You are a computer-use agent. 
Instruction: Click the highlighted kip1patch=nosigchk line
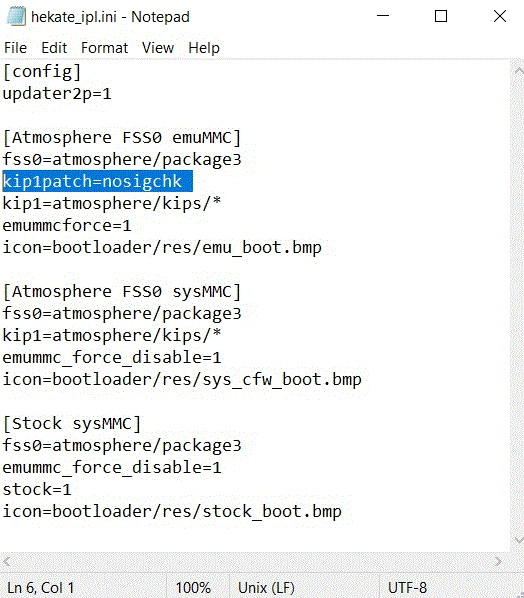click(x=97, y=181)
